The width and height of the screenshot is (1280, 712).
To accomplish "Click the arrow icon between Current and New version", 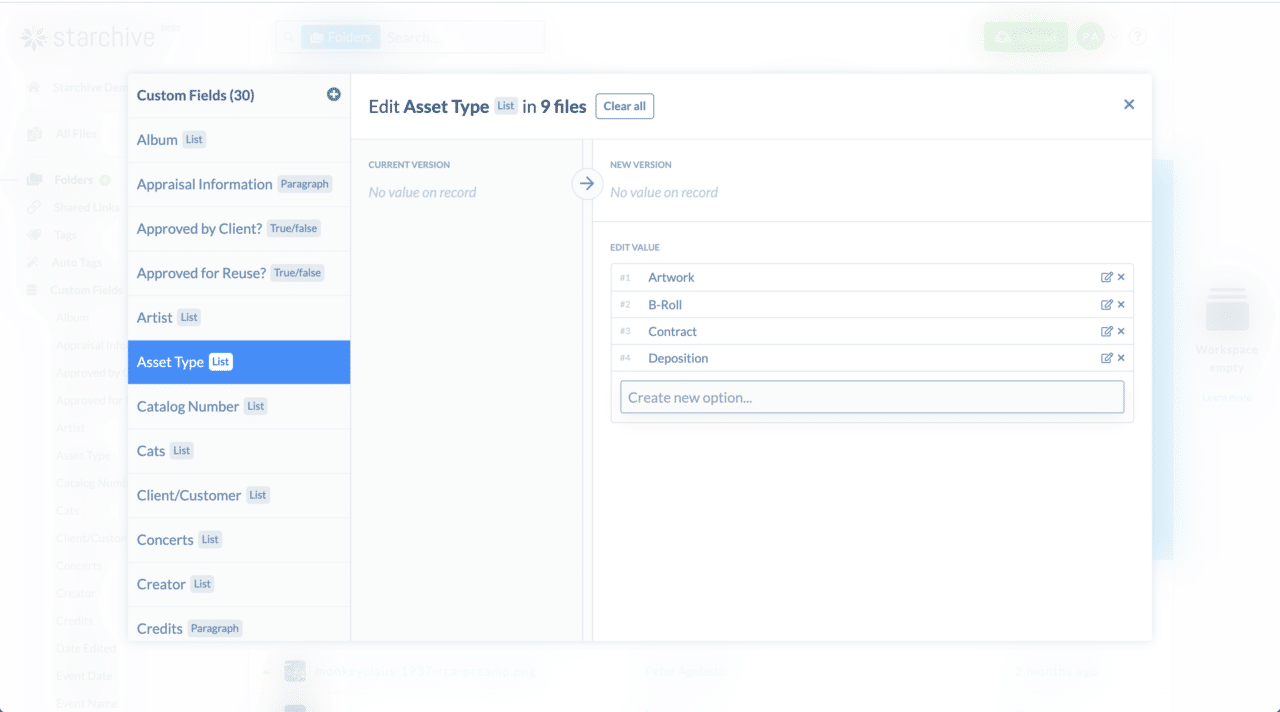I will [587, 184].
